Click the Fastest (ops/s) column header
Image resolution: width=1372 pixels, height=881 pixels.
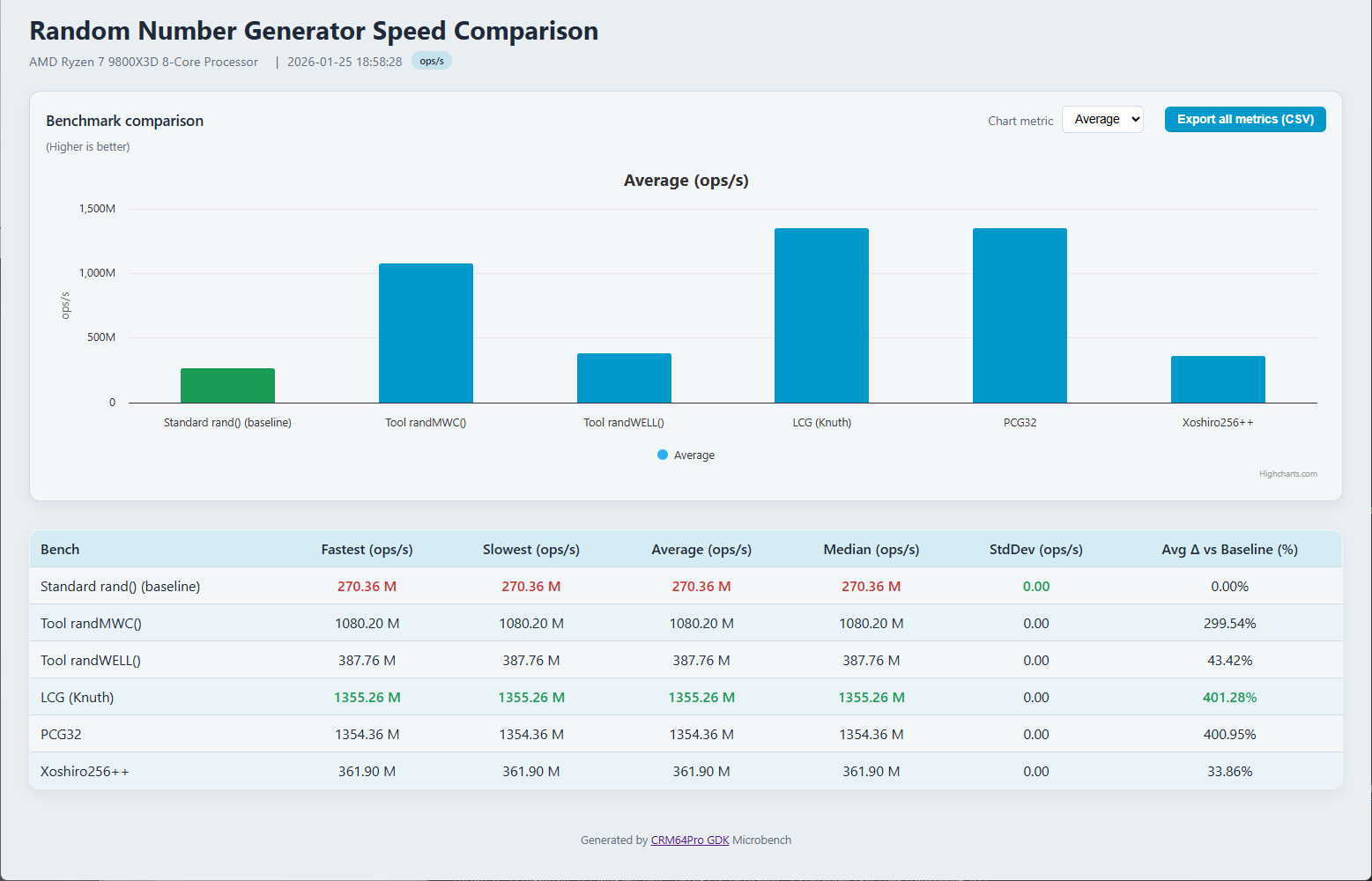pos(367,550)
